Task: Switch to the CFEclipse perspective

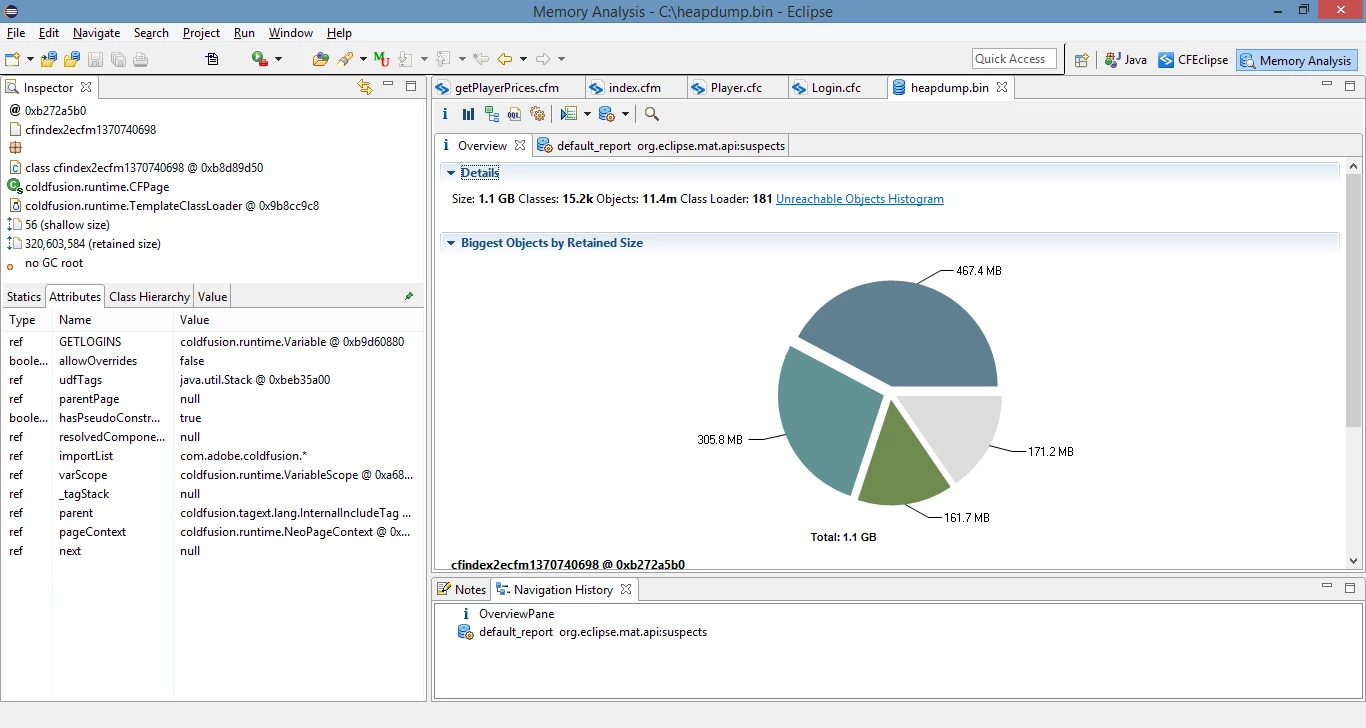Action: pos(1193,60)
